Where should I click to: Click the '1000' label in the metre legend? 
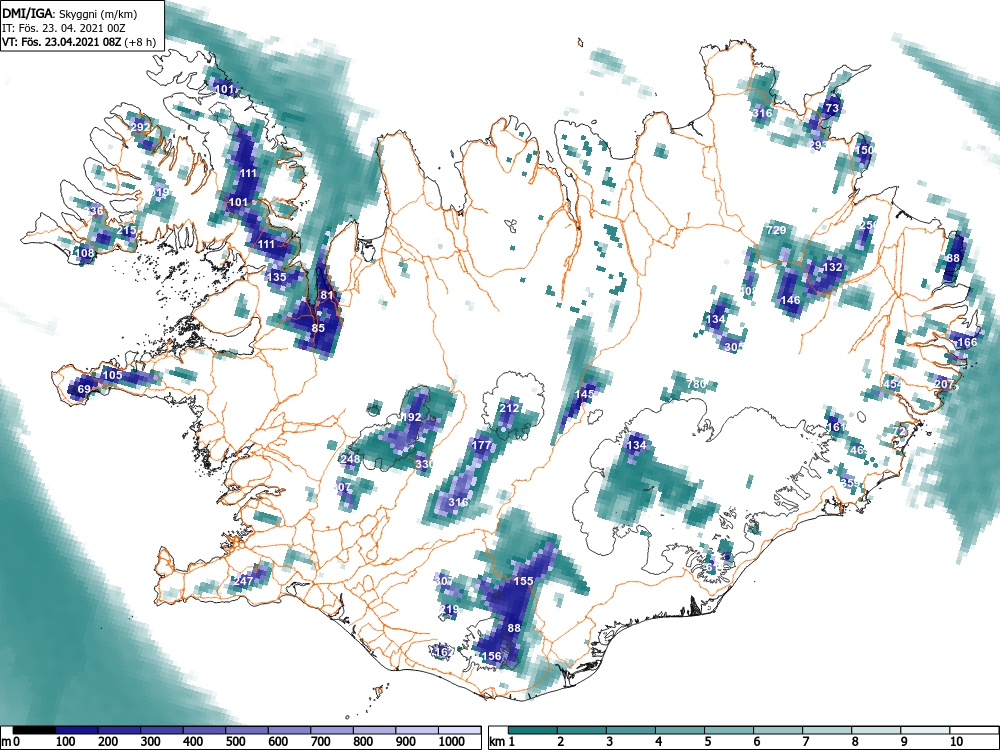tap(451, 742)
